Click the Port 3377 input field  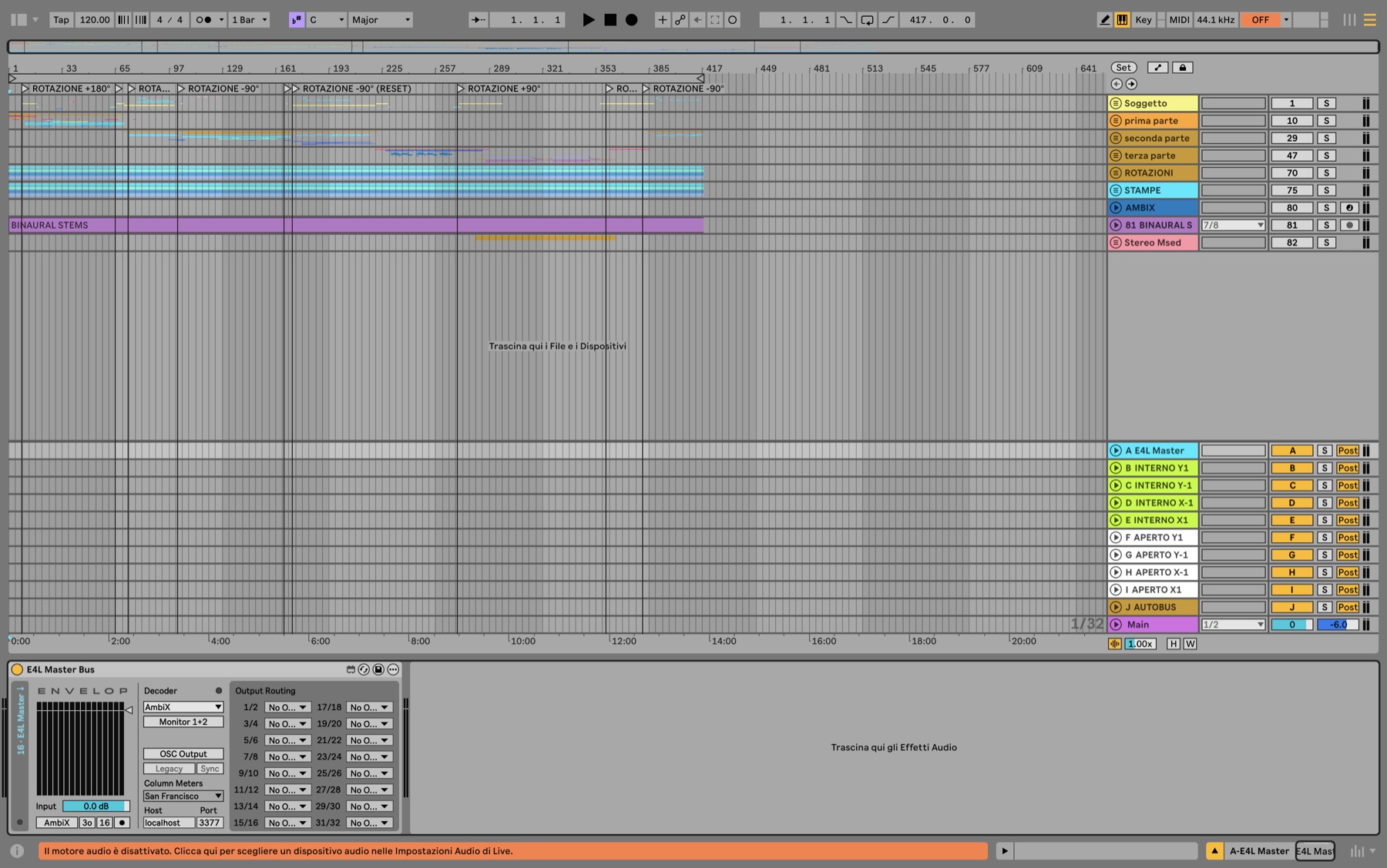210,823
